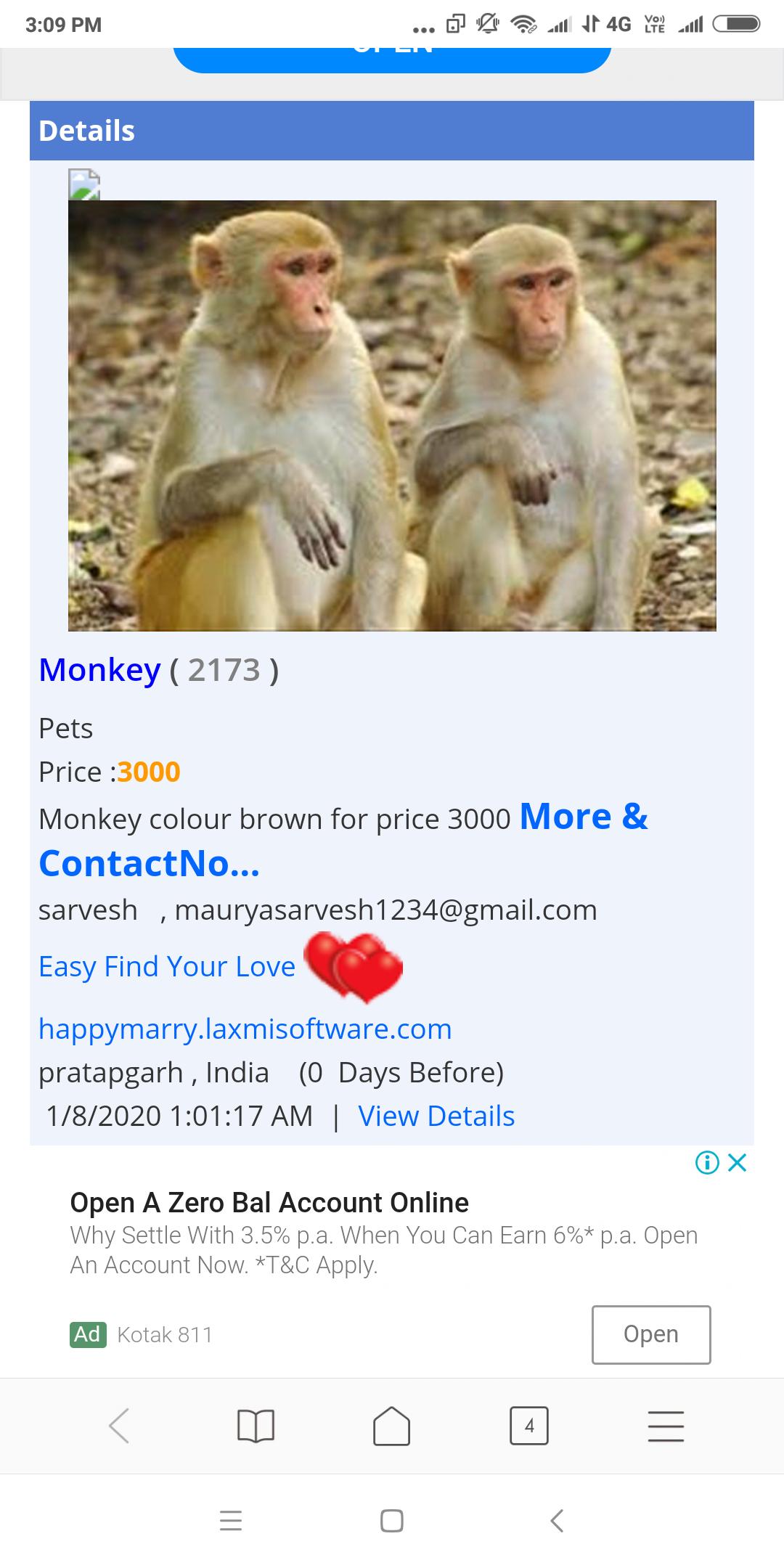
Task: Open Easy Find Your Love link
Action: click(167, 967)
